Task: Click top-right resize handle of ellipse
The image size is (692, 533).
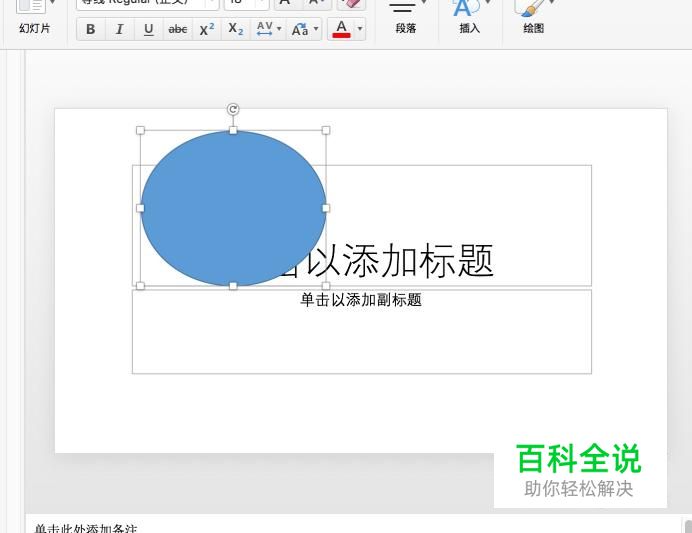Action: (326, 130)
